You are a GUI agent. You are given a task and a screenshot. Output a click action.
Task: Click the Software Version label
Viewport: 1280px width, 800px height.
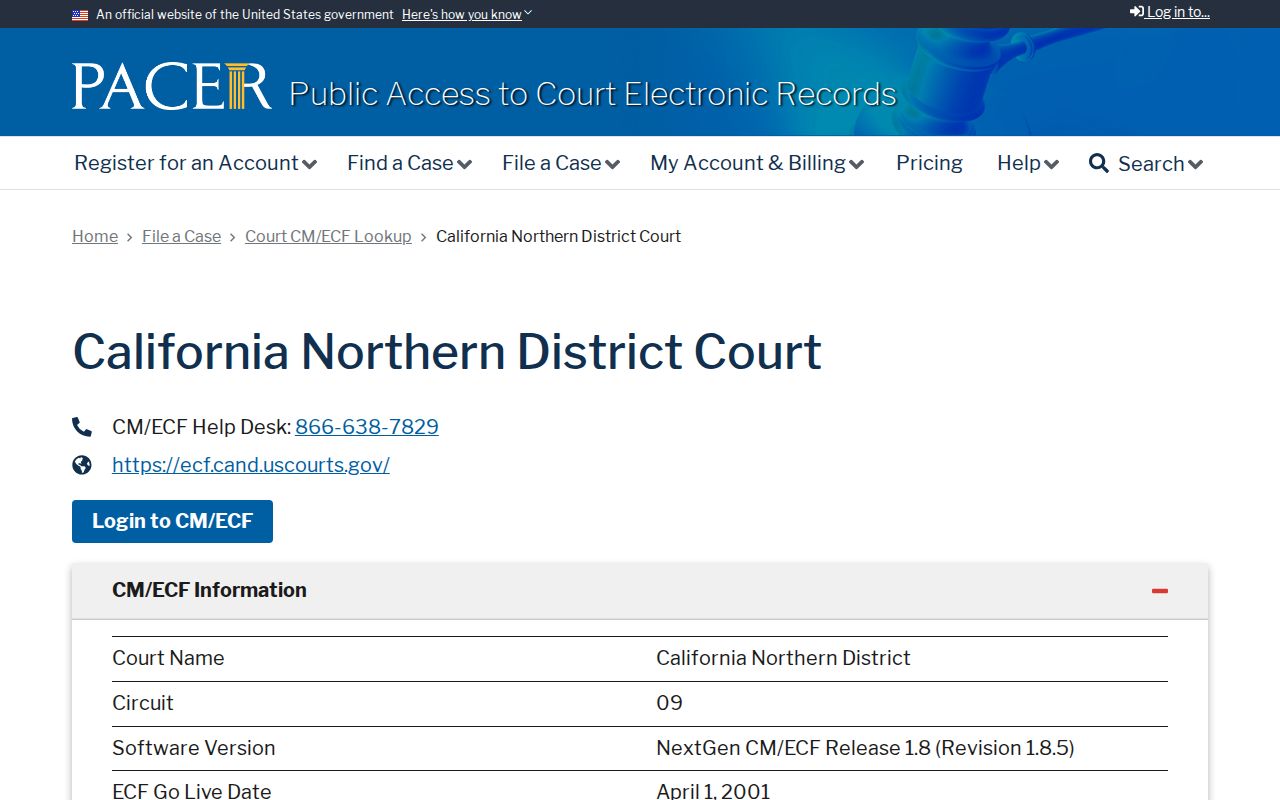(x=194, y=748)
